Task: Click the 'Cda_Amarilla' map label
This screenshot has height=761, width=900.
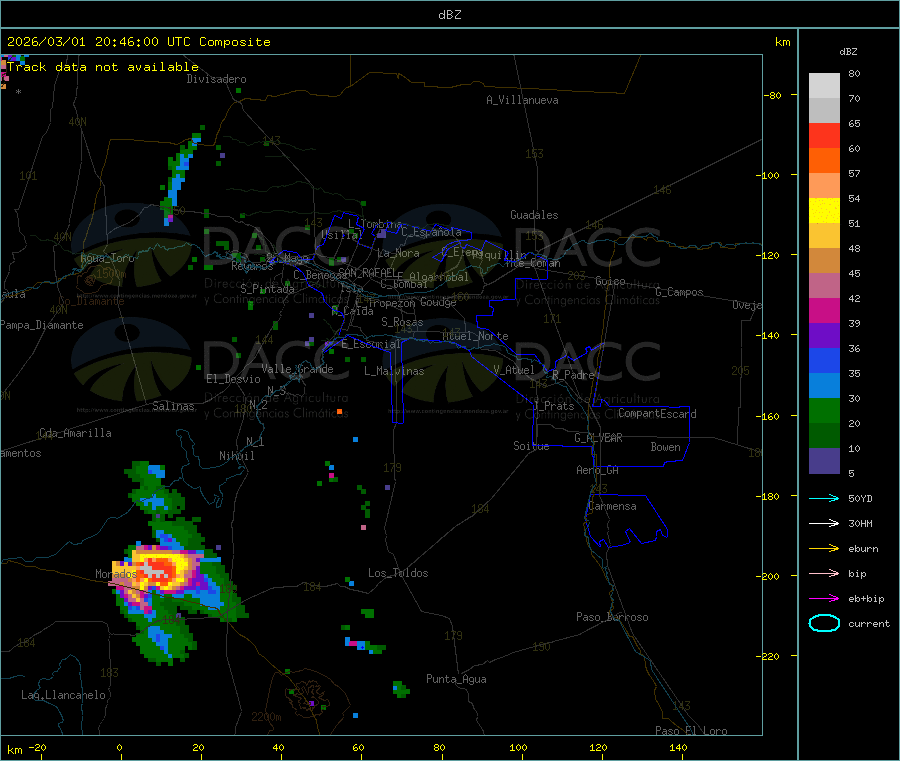Action: 75,433
